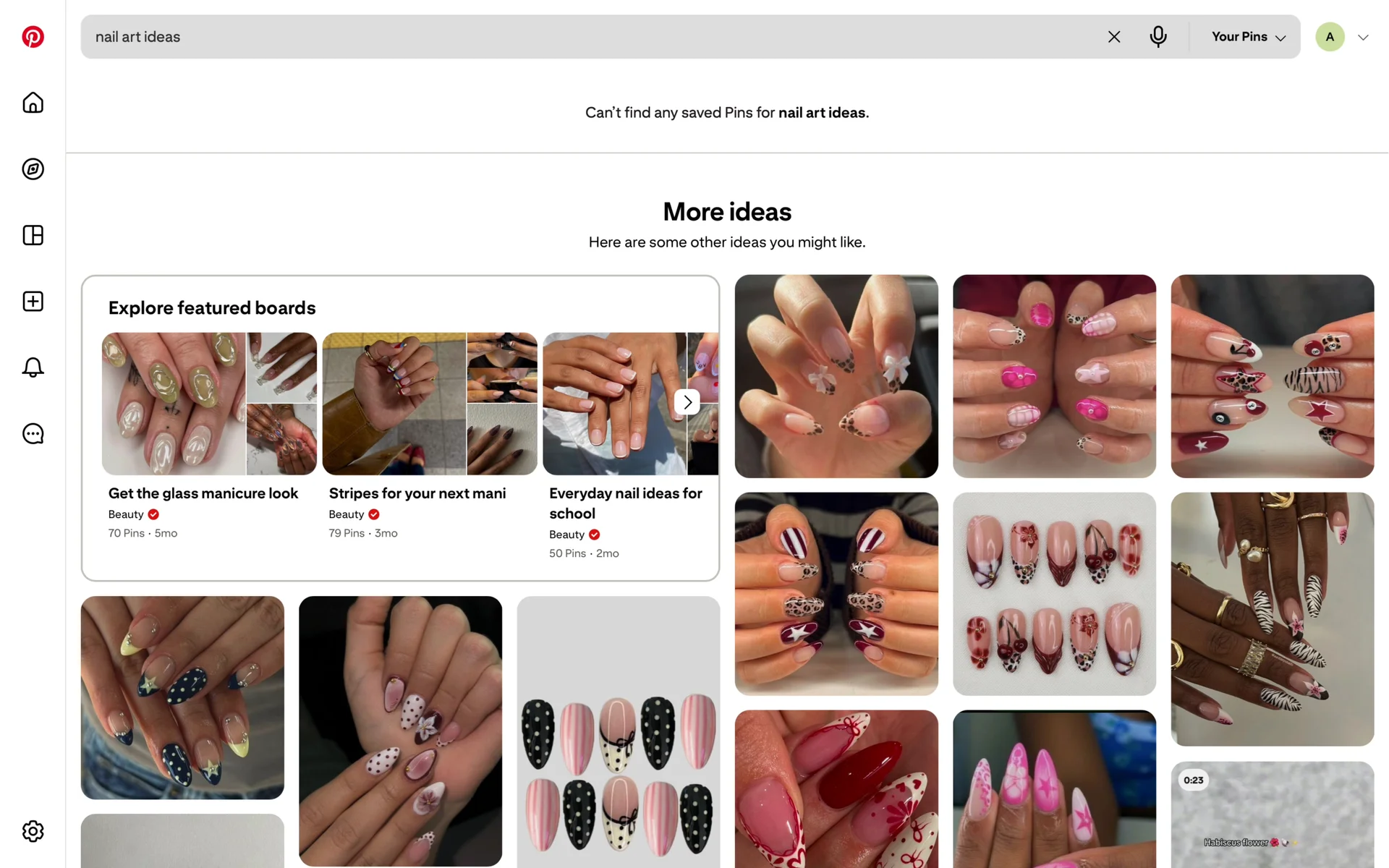
Task: Click the nail art ideas search field
Action: (579, 37)
